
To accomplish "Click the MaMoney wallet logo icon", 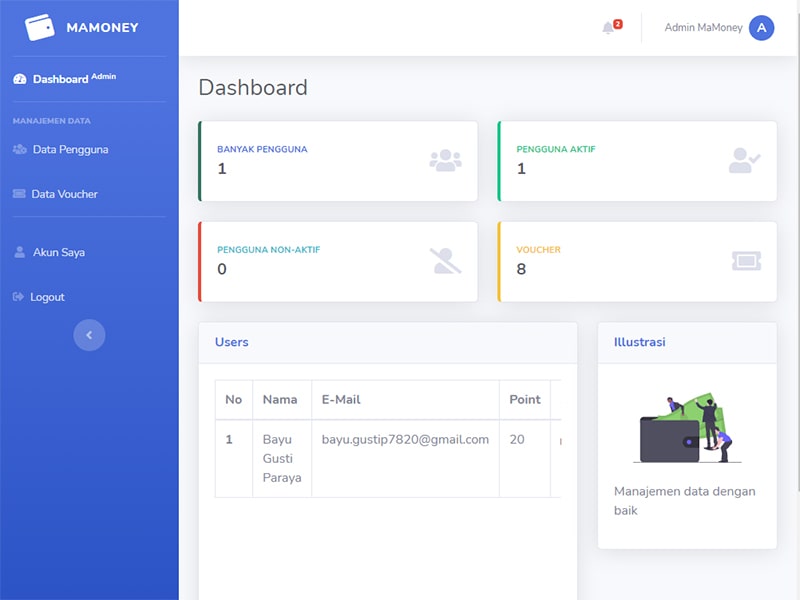I will (x=39, y=27).
